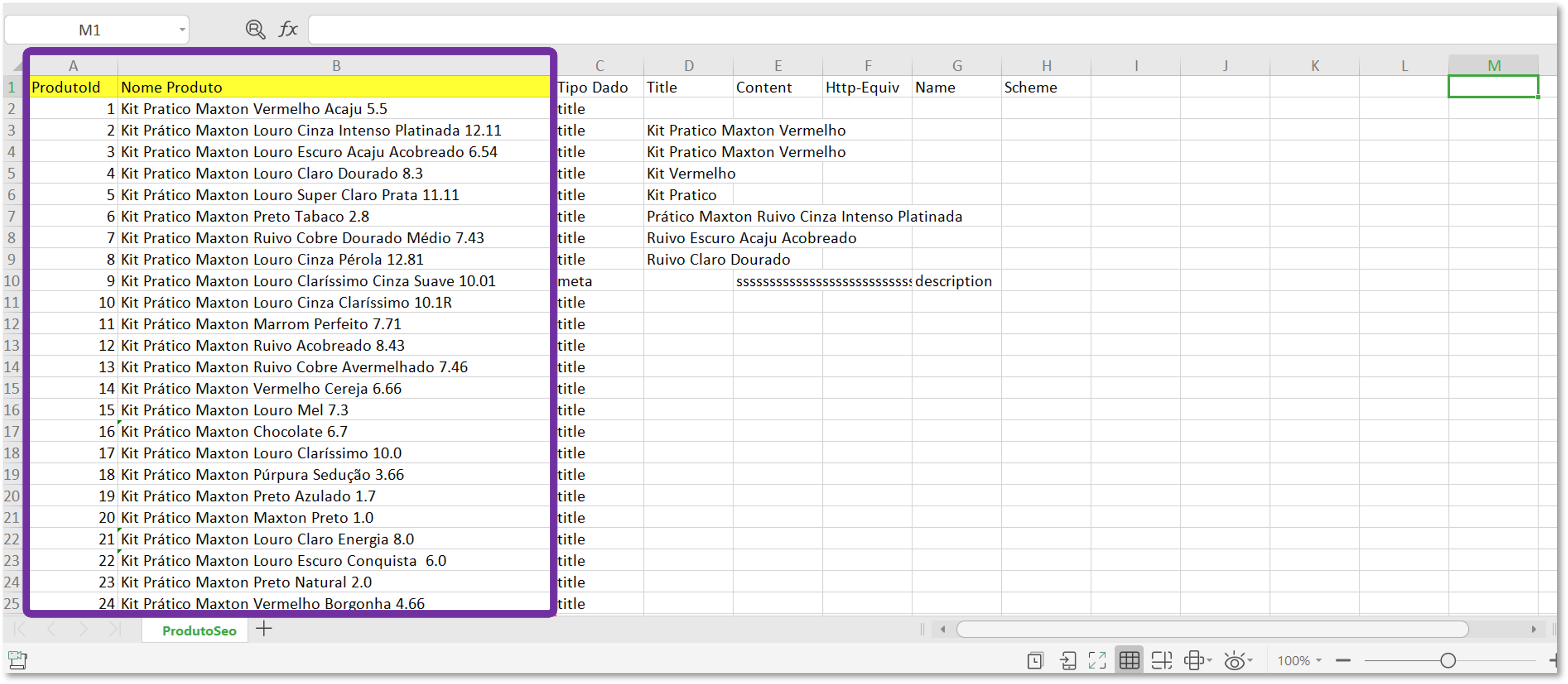Click the Scheme header cell
This screenshot has height=684, width=1568.
pyautogui.click(x=1046, y=87)
